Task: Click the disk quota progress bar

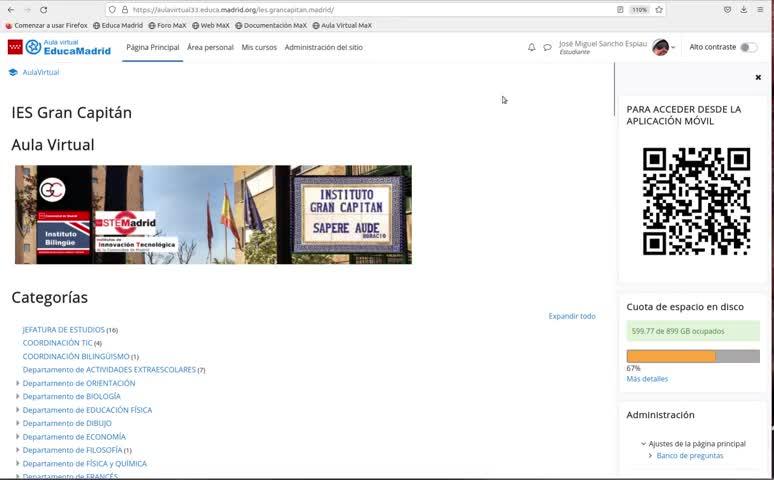Action: pyautogui.click(x=693, y=356)
